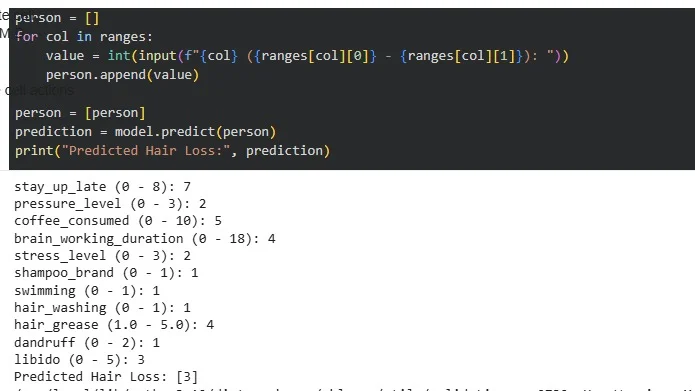Click the 'person = []' code line

tap(57, 18)
